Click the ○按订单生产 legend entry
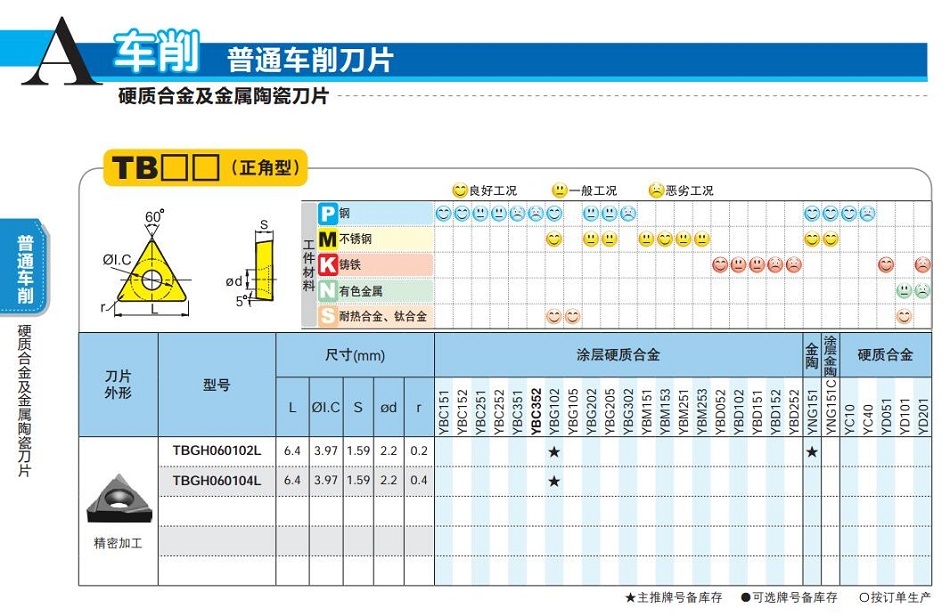Viewport: 950px width, 616px height. [895, 598]
